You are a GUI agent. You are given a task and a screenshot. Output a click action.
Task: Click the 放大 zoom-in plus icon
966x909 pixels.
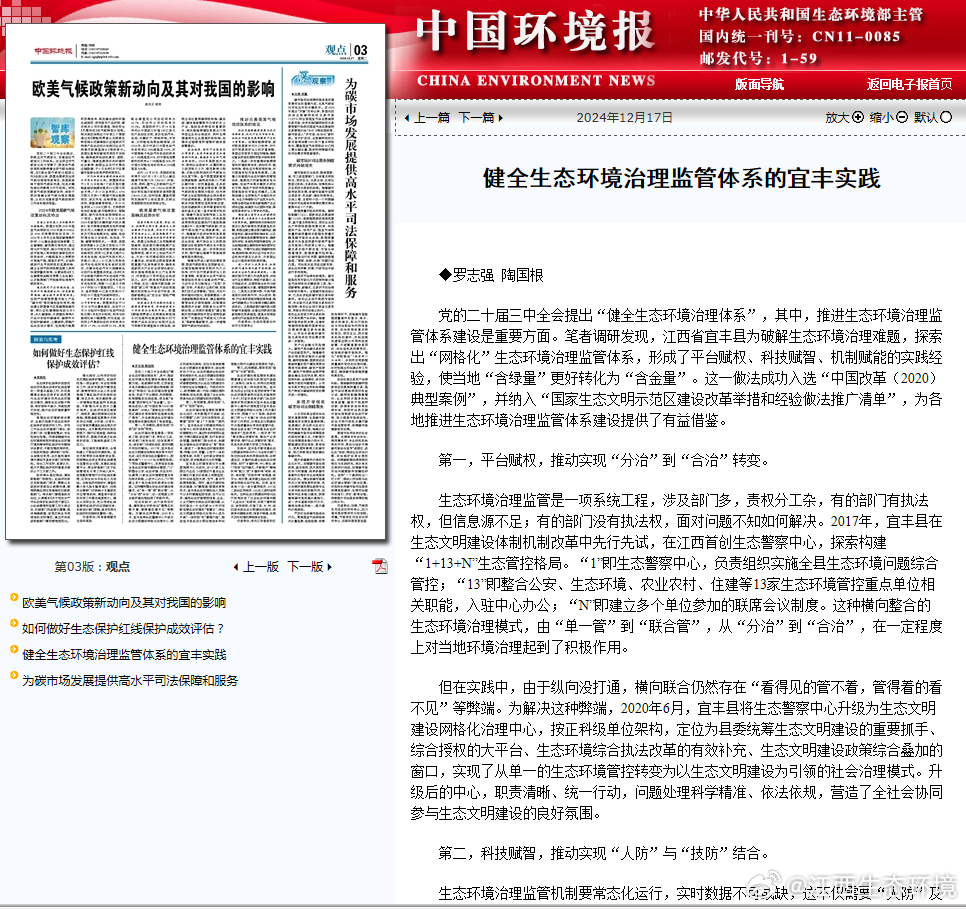[x=858, y=117]
